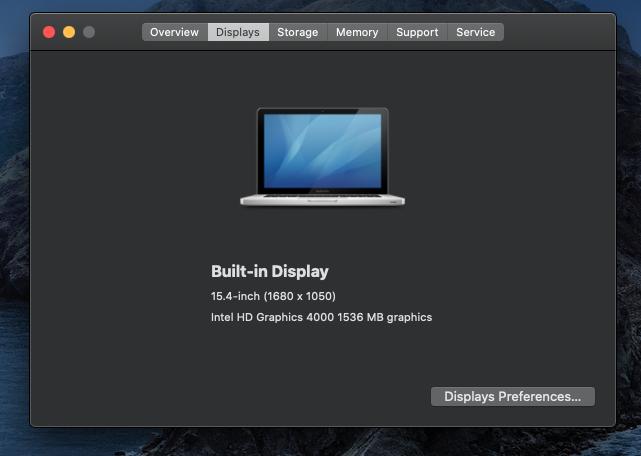Click the Displays Preferences button
This screenshot has width=641, height=456.
click(x=513, y=397)
